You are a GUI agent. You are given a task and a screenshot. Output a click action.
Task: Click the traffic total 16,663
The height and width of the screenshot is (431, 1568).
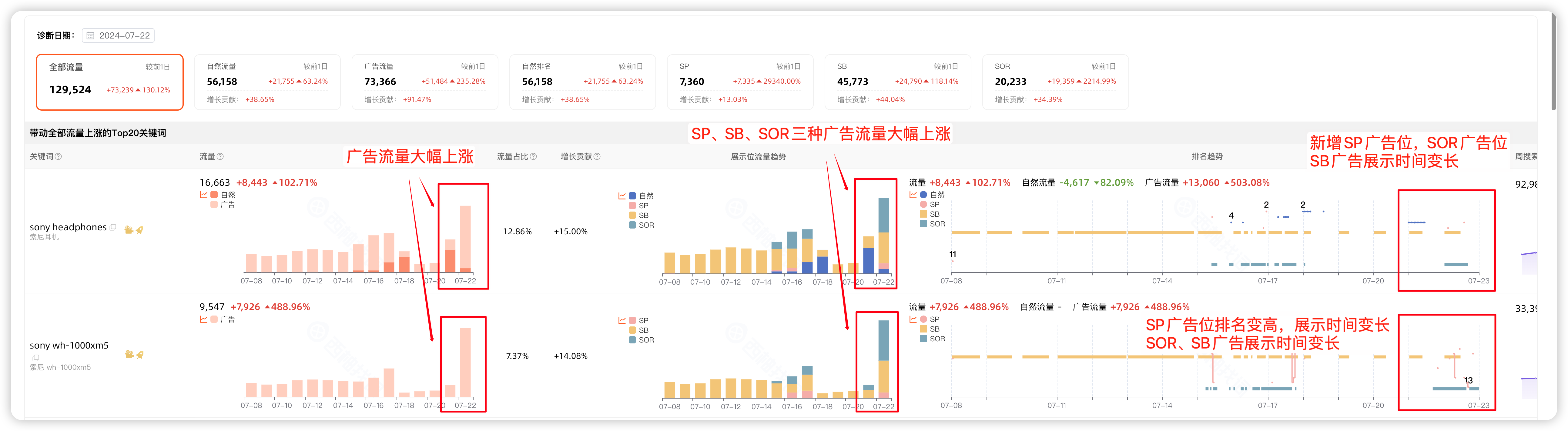pyautogui.click(x=215, y=183)
